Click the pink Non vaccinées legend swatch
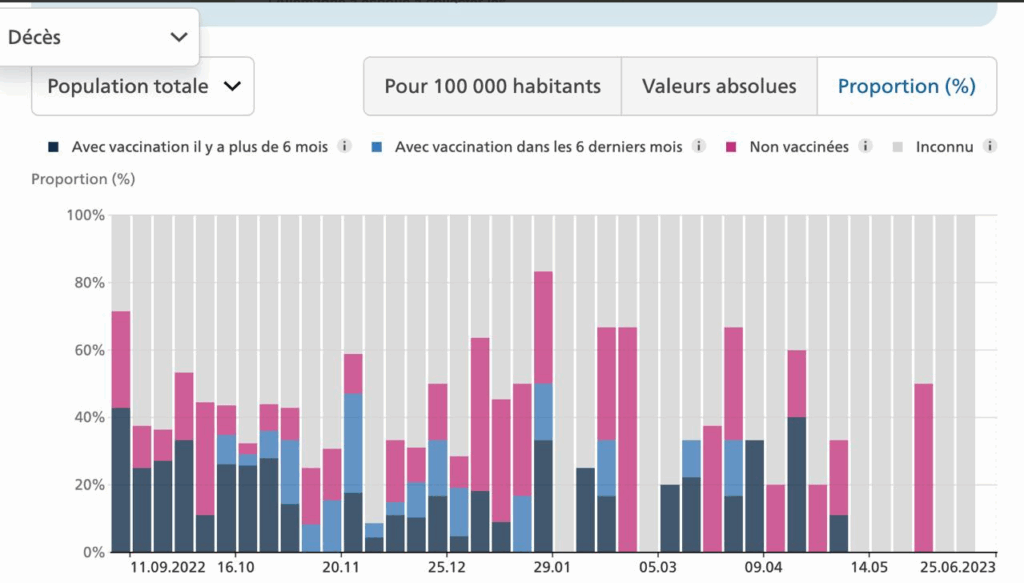 click(731, 147)
